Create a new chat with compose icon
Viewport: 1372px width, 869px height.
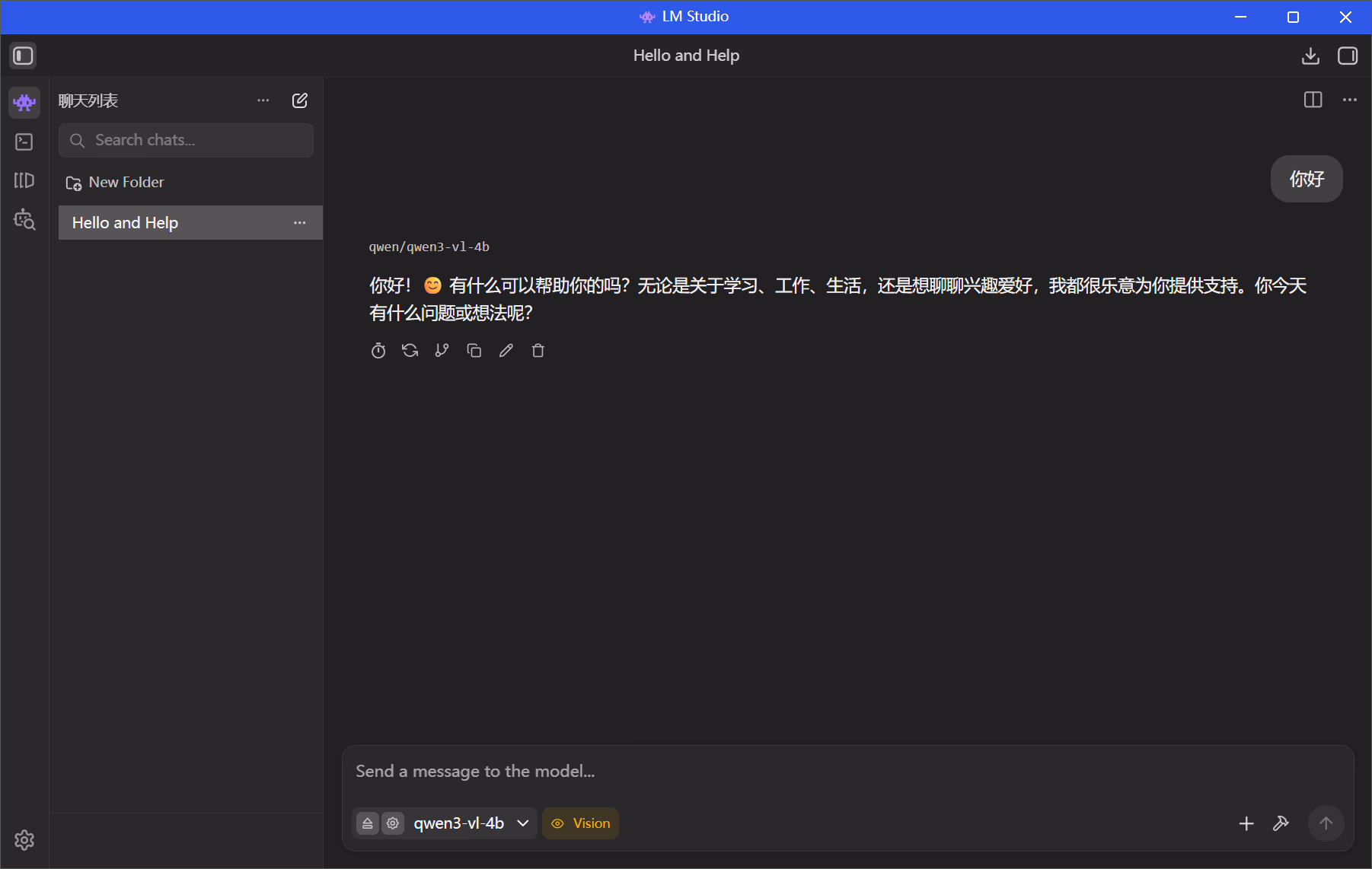[300, 100]
